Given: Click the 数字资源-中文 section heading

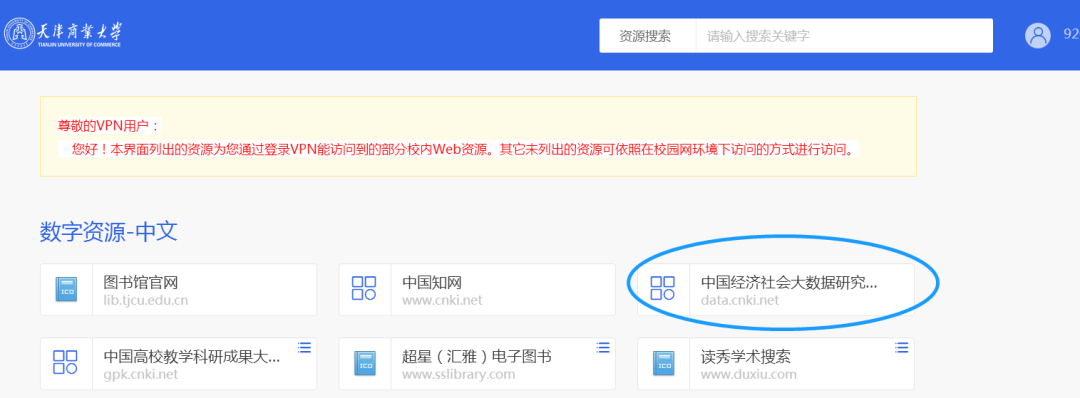Looking at the screenshot, I should [x=109, y=232].
